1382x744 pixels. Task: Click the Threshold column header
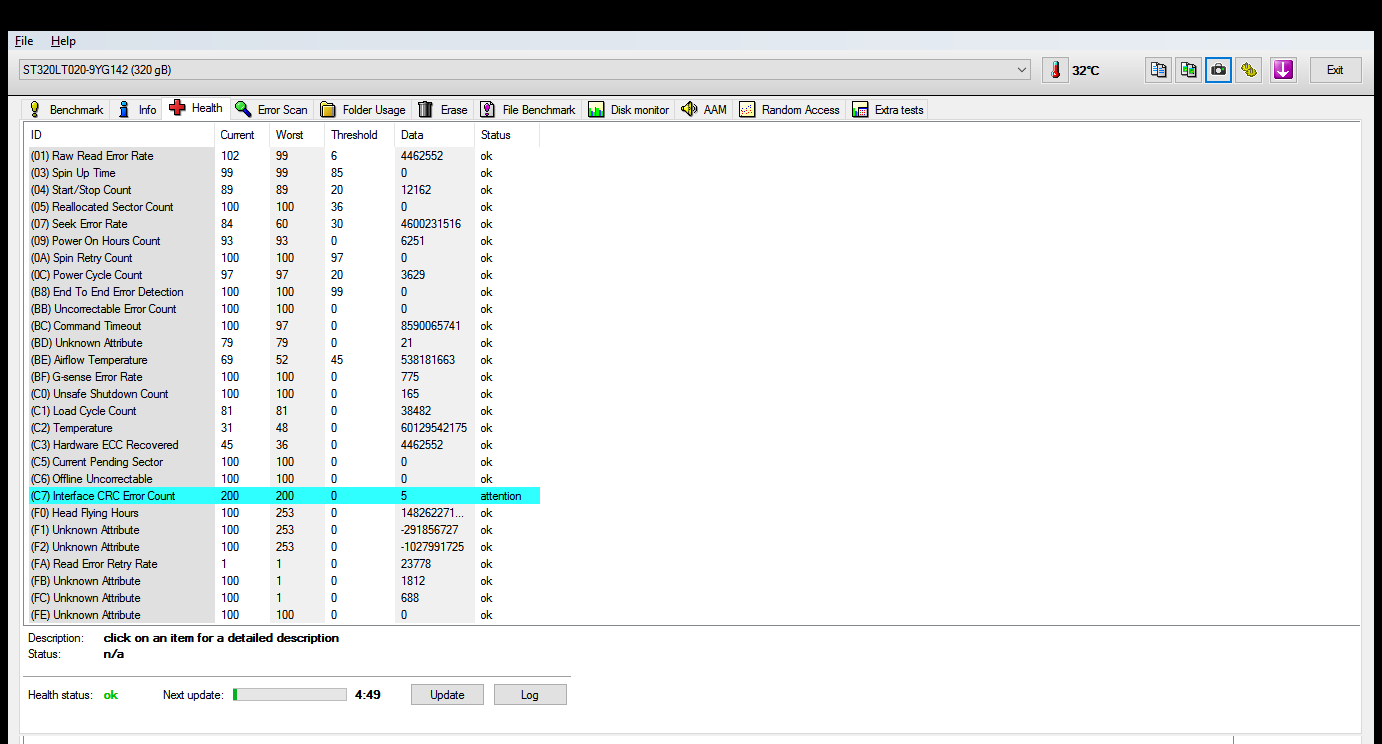click(359, 135)
